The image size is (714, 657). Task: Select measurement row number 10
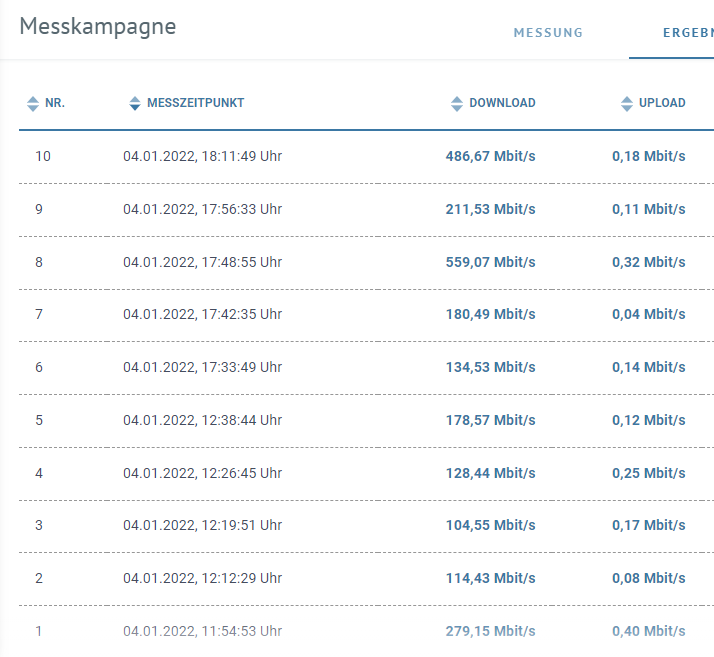[x=43, y=156]
